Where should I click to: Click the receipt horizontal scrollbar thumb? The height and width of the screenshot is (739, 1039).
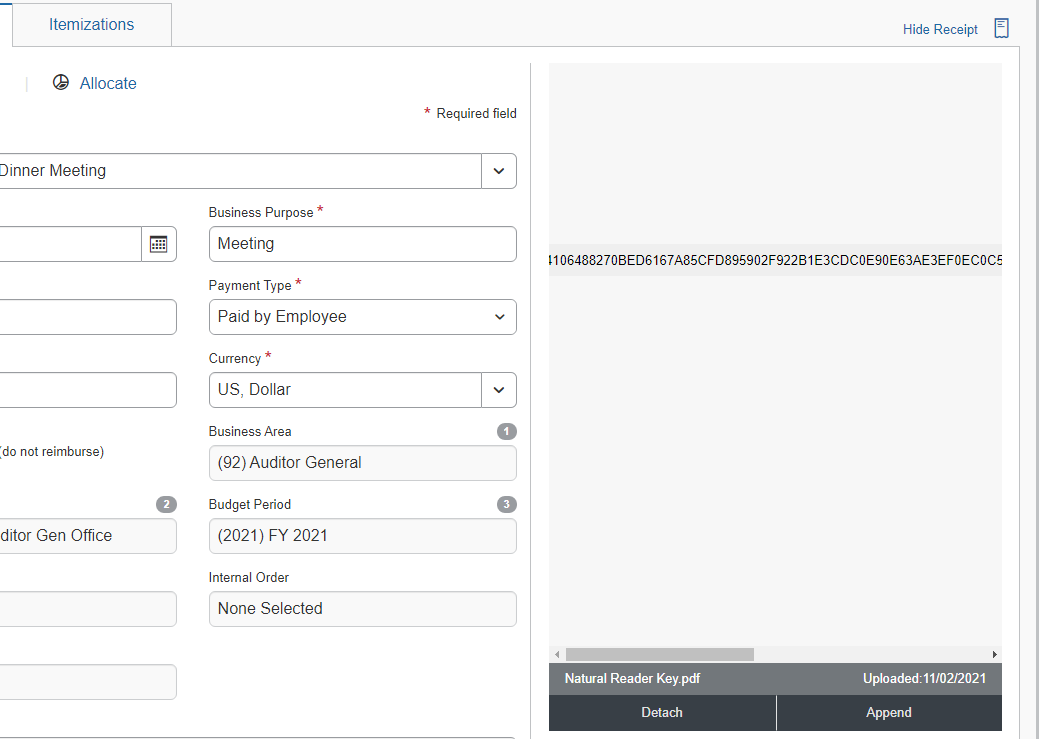pos(659,654)
